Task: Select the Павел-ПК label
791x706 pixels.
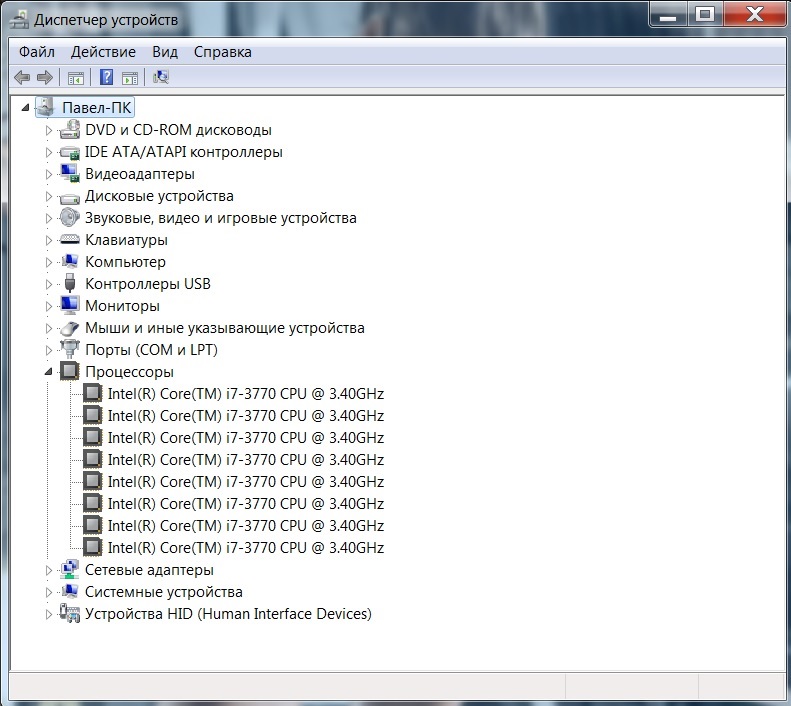Action: tap(96, 107)
